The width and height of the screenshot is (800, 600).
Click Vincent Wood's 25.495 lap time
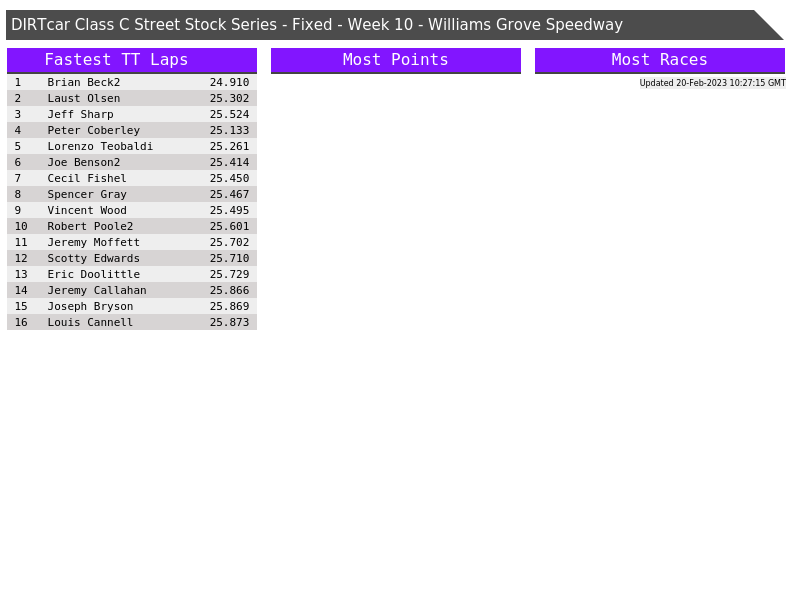(229, 211)
